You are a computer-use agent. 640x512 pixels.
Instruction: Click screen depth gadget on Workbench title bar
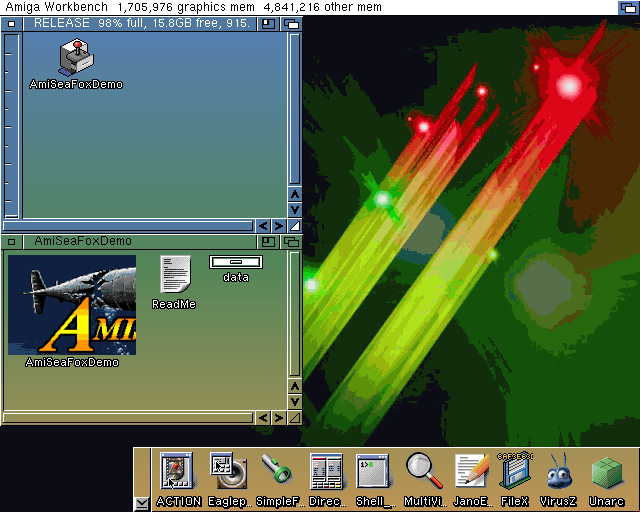click(629, 7)
